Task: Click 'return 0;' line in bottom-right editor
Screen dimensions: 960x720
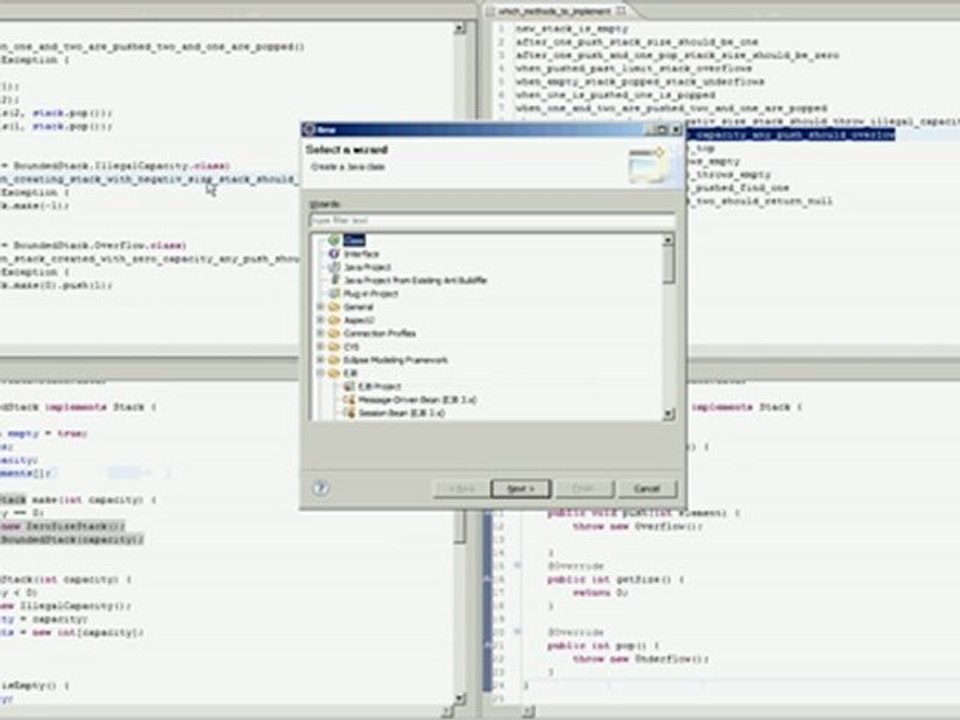Action: point(601,593)
